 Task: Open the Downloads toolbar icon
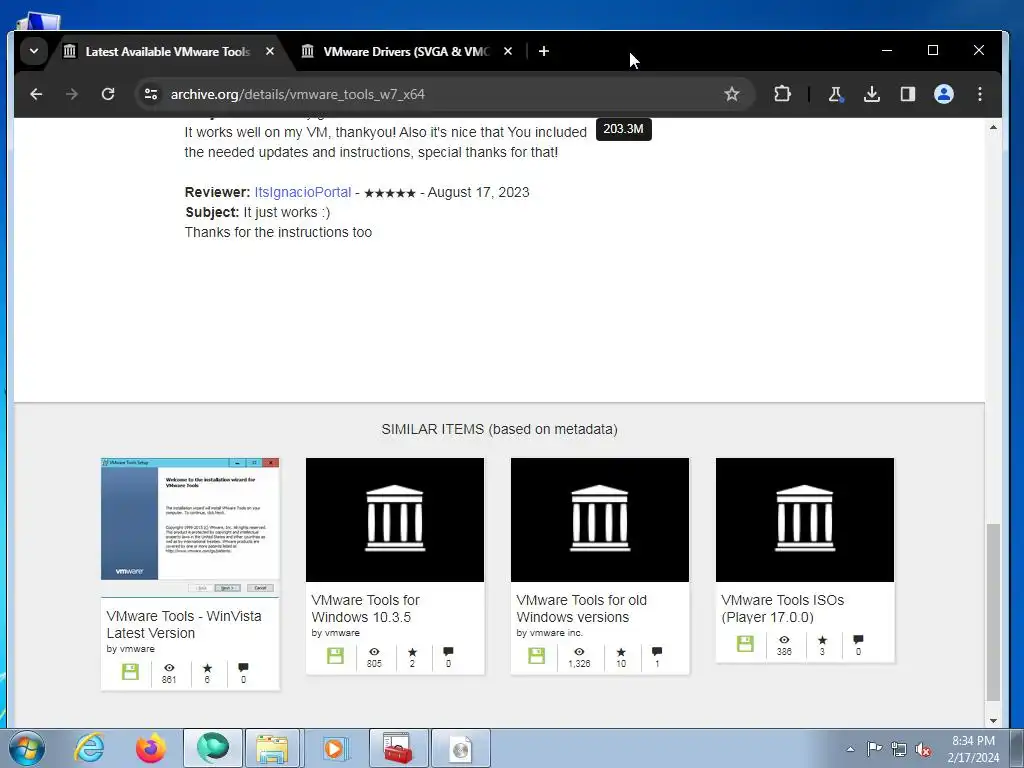pos(872,94)
